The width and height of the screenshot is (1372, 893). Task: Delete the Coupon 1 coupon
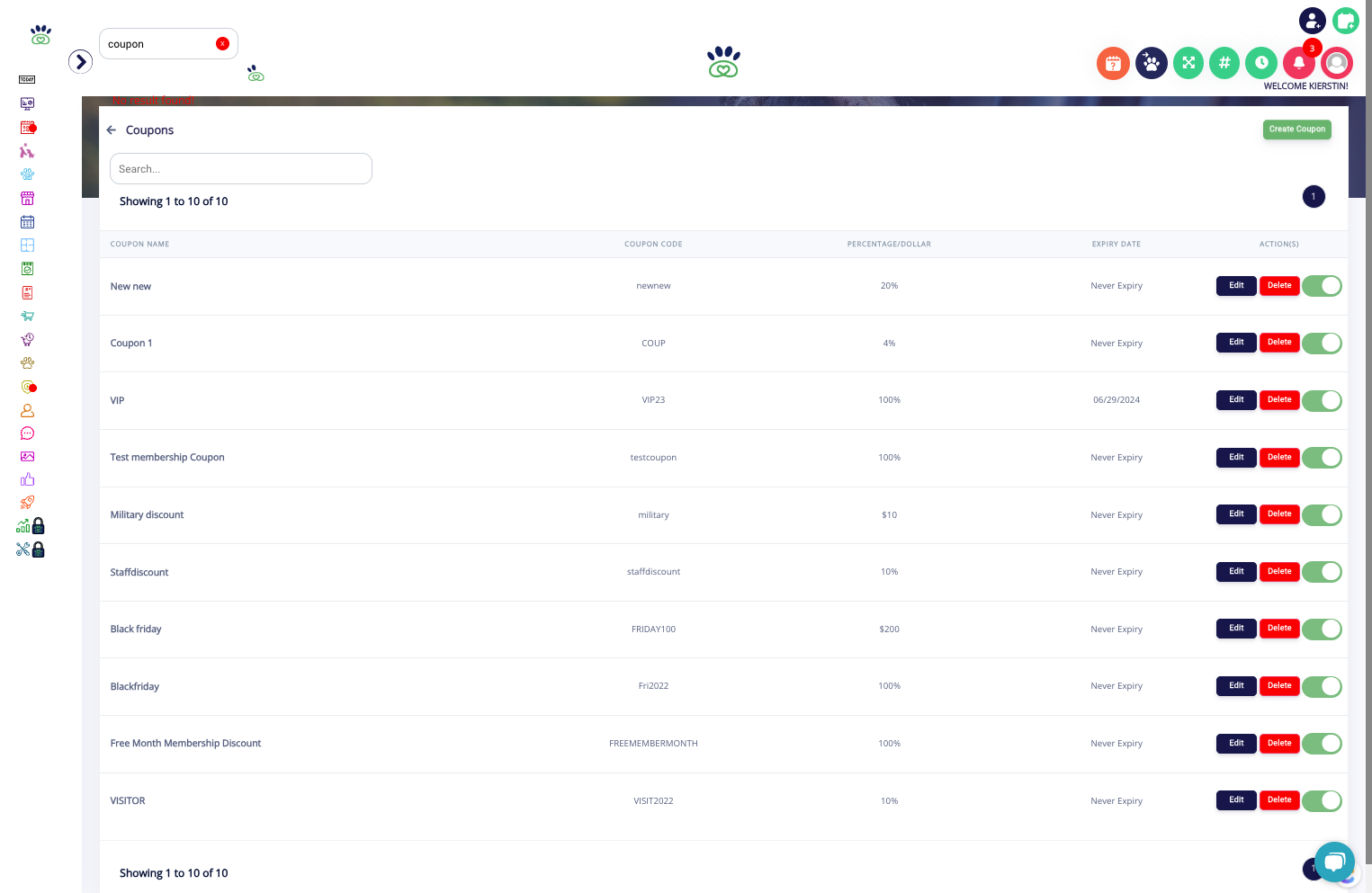coord(1279,343)
